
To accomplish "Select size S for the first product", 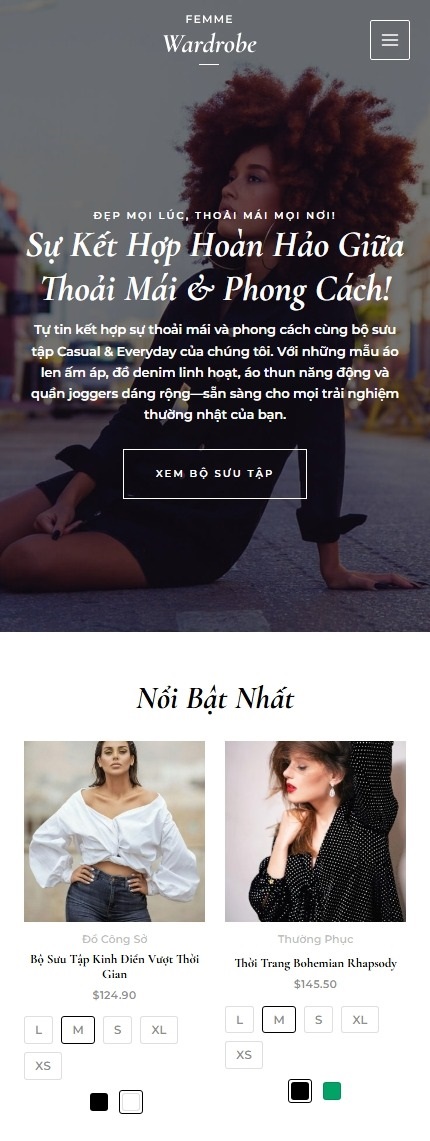I will coord(117,1030).
